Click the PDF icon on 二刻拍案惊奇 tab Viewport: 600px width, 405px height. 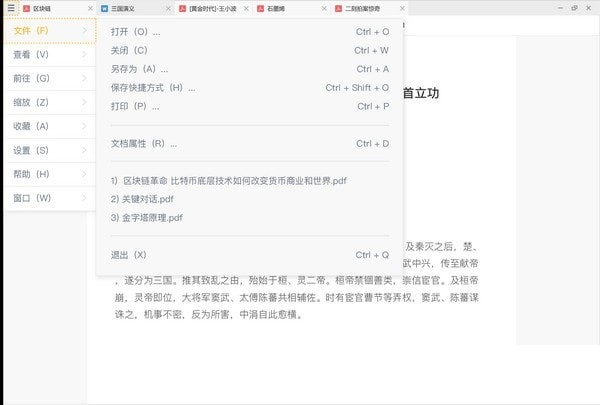(339, 8)
